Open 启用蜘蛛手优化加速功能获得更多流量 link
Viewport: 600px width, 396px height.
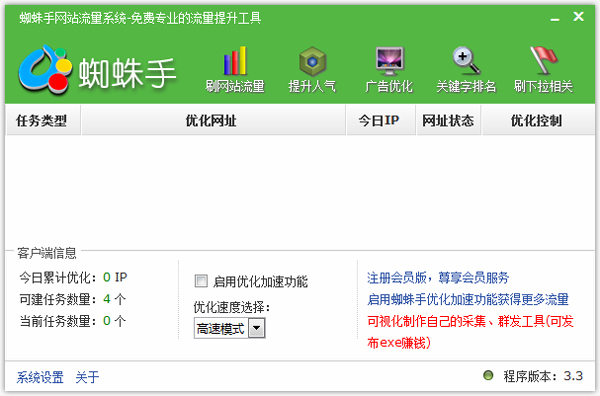click(x=468, y=299)
